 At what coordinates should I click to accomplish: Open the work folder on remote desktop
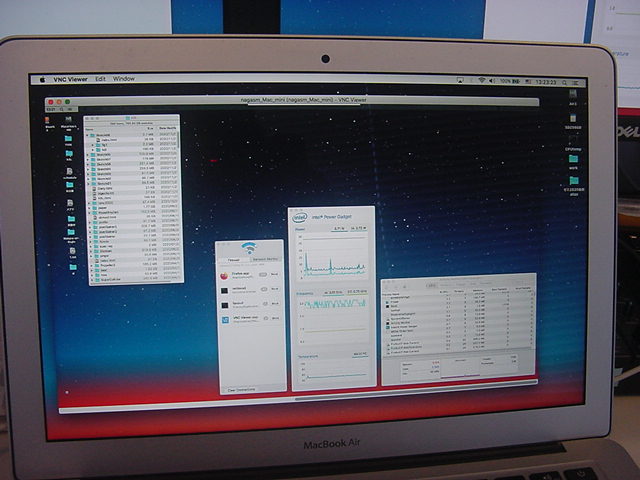(x=573, y=161)
